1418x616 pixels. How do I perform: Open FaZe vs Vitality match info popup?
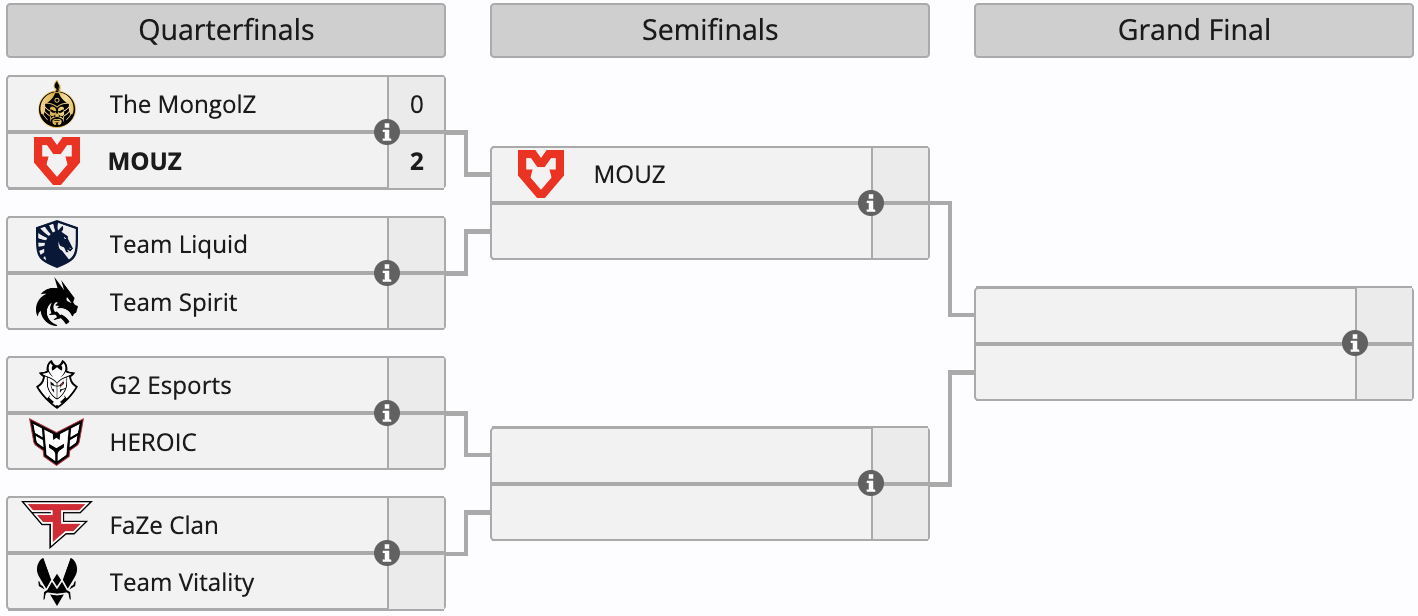(387, 553)
